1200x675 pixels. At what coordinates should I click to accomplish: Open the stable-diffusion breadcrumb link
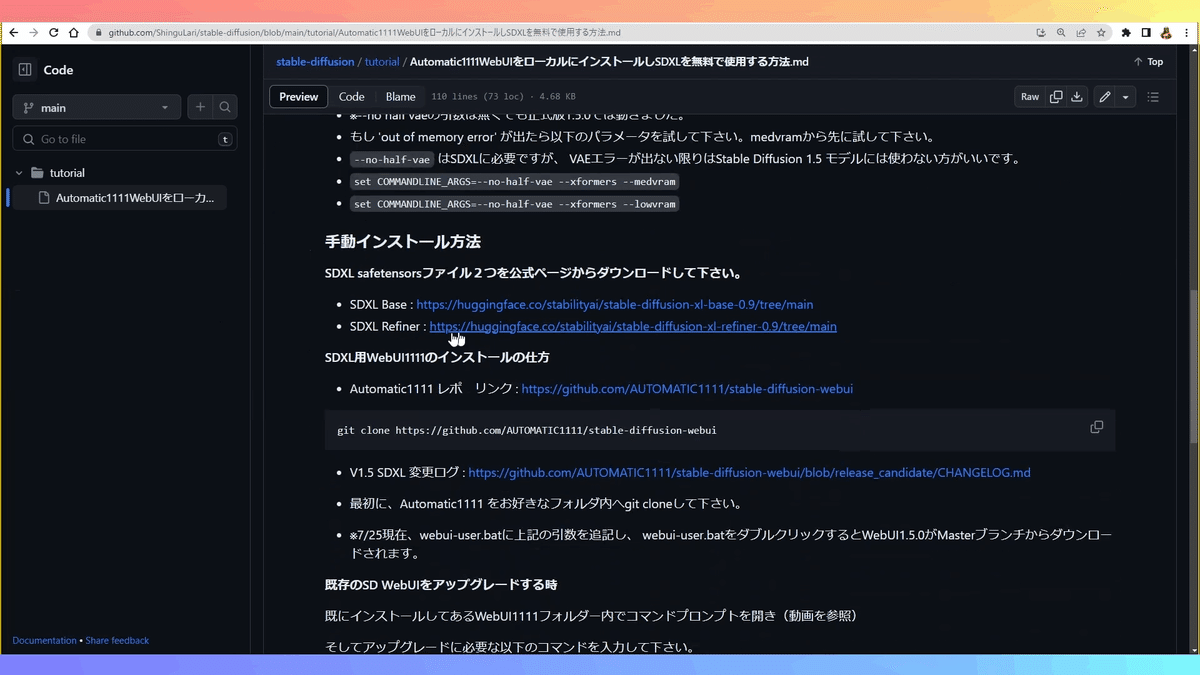(315, 62)
